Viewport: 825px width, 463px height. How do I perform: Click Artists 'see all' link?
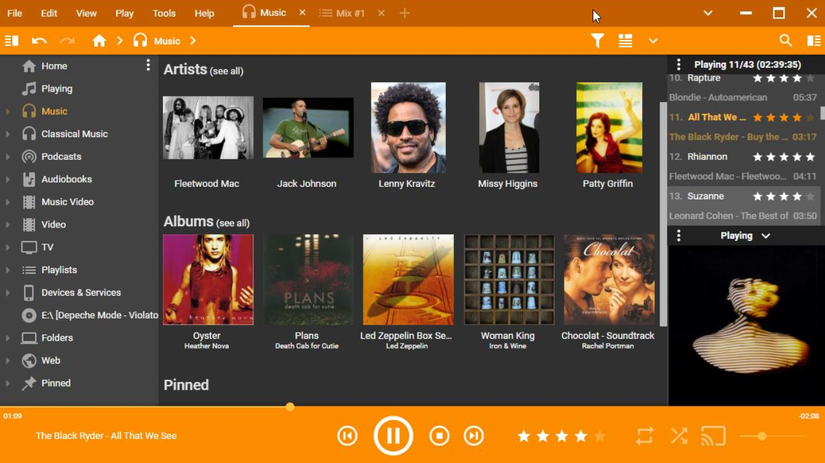point(227,71)
